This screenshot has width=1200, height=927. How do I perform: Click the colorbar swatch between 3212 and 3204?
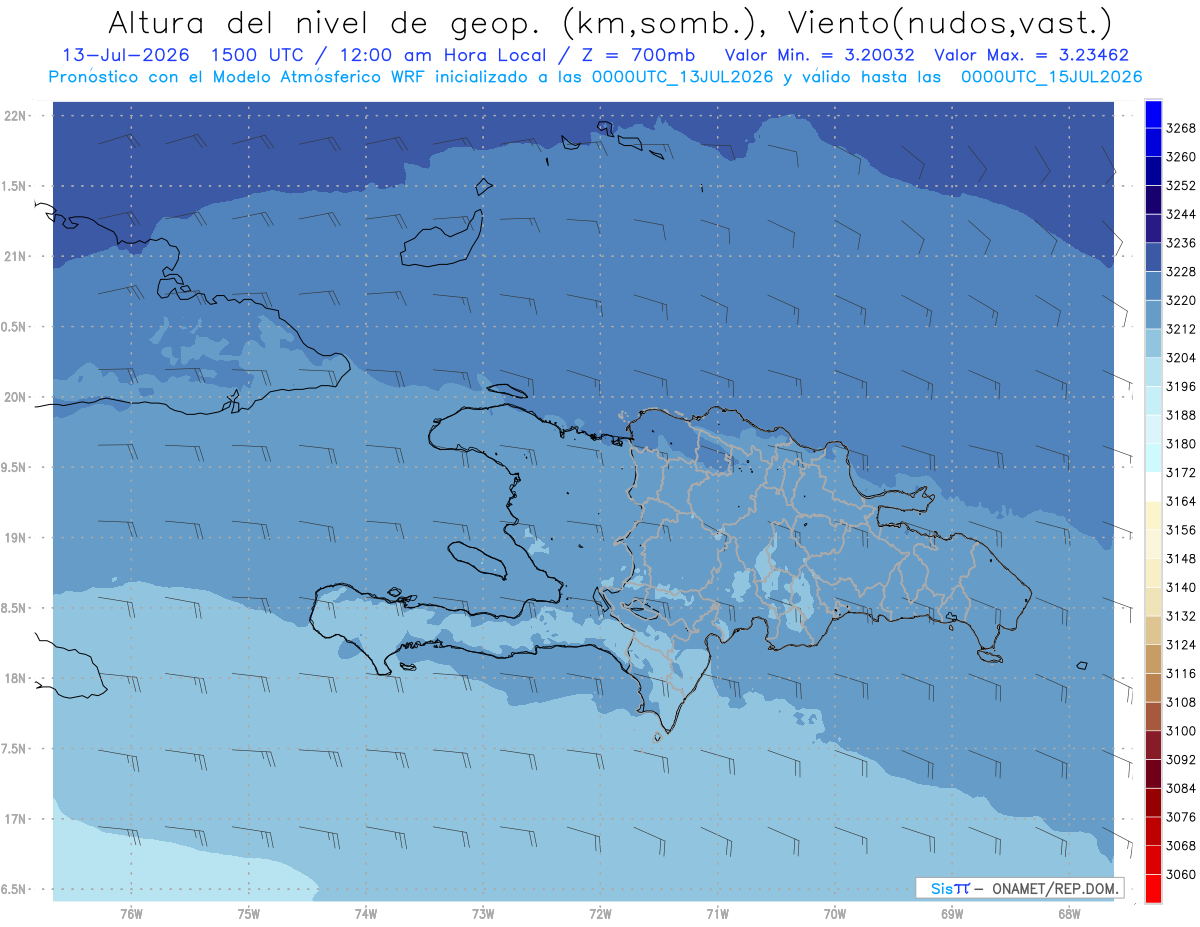pyautogui.click(x=1153, y=343)
